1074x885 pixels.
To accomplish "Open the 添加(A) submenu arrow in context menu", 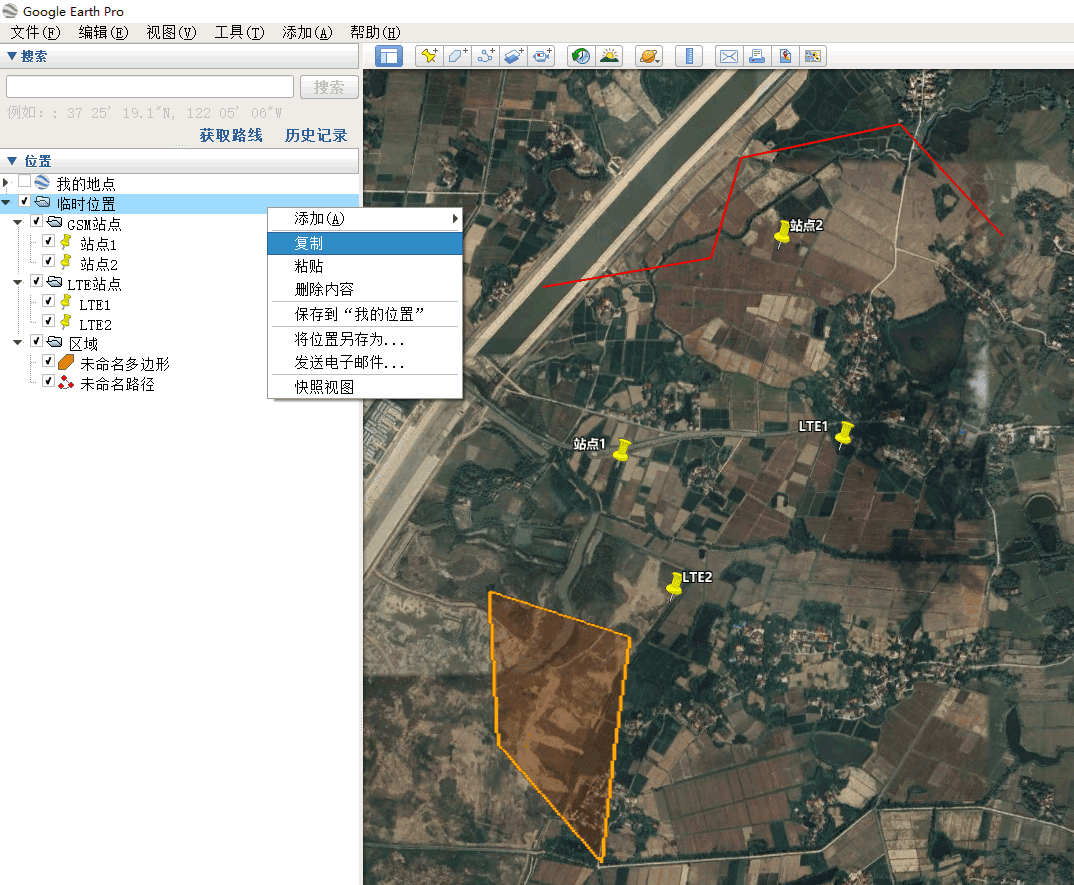I will [454, 219].
